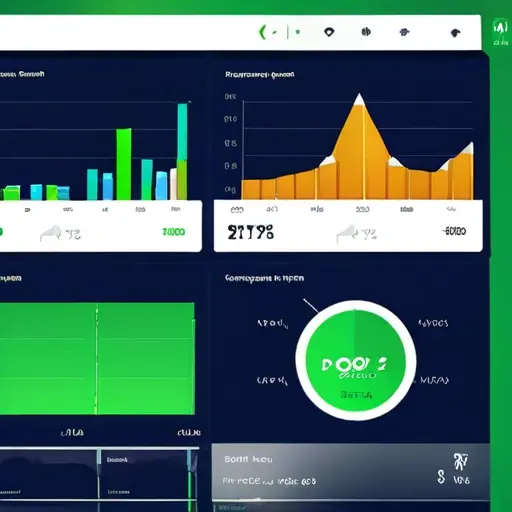Click the -6000 value in right stats card
This screenshot has height=512, width=512.
pyautogui.click(x=454, y=231)
